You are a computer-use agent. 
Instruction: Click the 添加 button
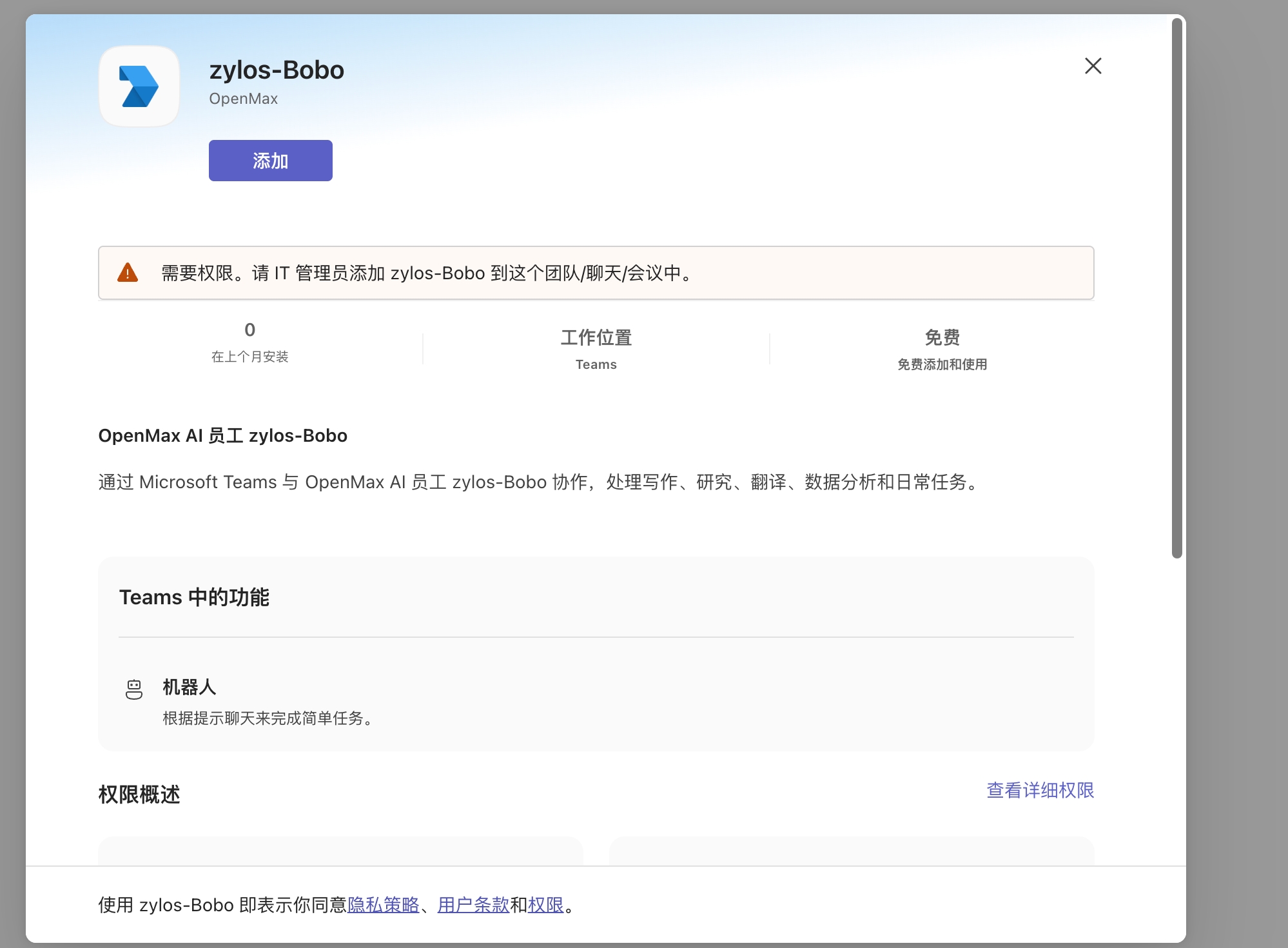pyautogui.click(x=271, y=161)
